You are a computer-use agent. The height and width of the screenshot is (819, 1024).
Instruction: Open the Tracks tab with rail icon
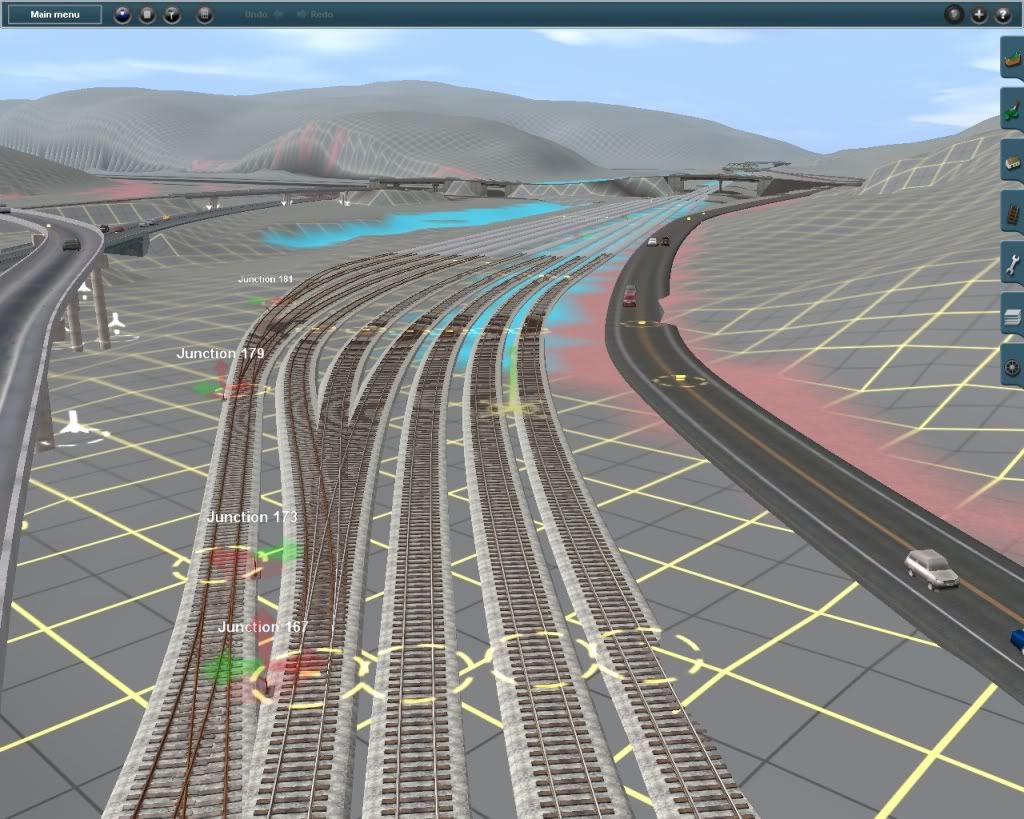(1012, 211)
